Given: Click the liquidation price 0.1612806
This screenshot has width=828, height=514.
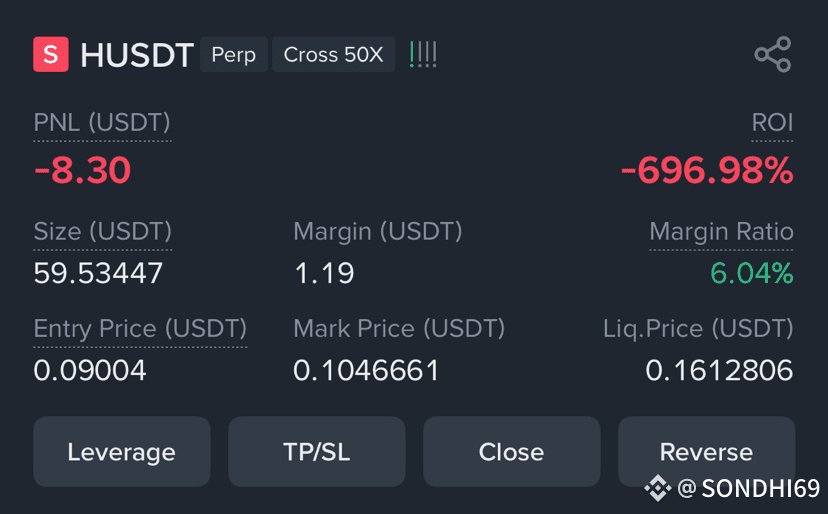Looking at the screenshot, I should click(x=719, y=370).
